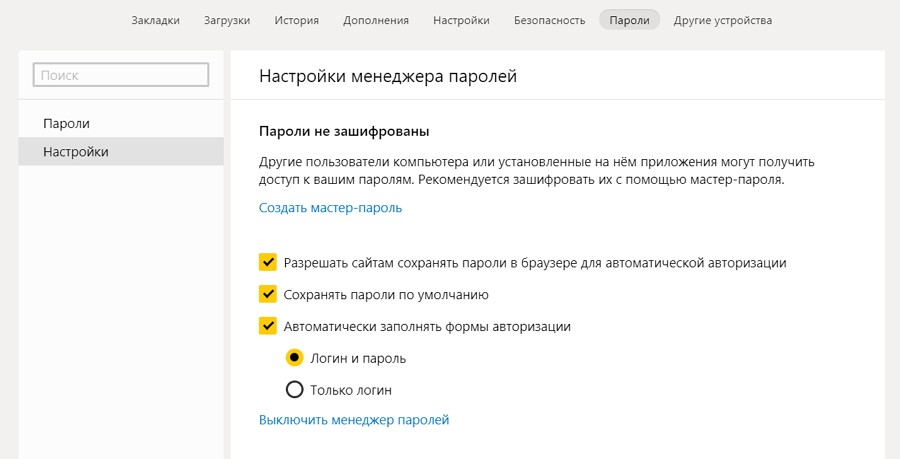Toggle the Сохранять пароли по умолчанию checkbox
This screenshot has height=459, width=900.
[x=268, y=295]
